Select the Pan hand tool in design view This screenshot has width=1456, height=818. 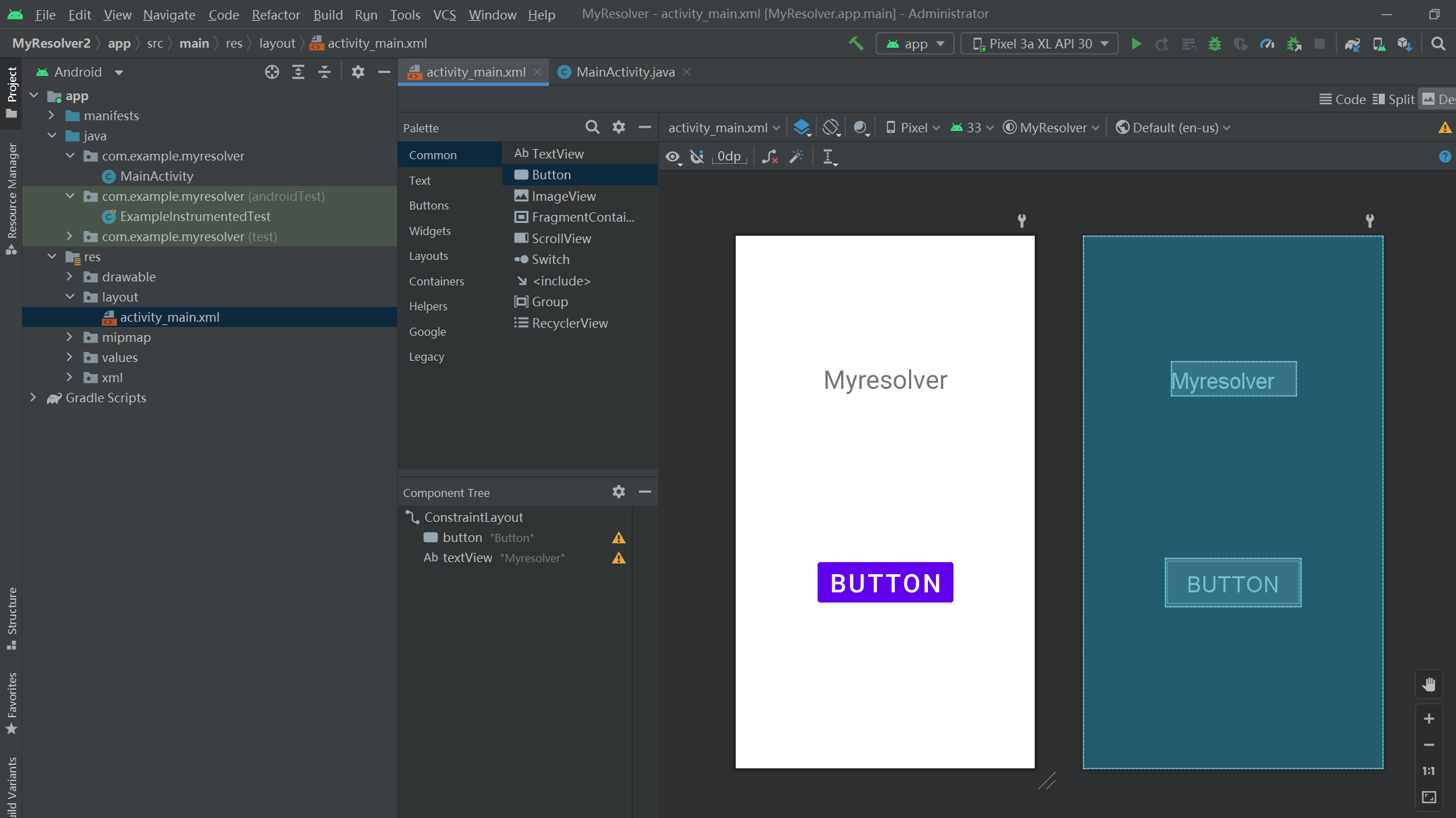click(x=1428, y=684)
